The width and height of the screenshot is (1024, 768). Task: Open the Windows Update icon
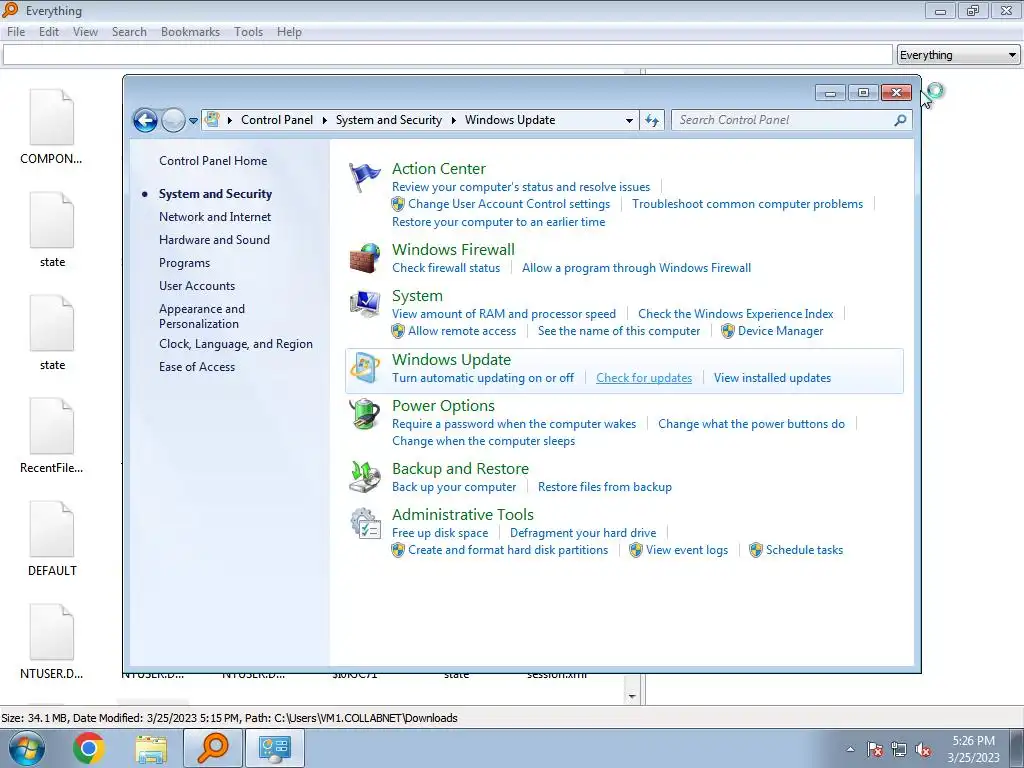click(x=364, y=368)
